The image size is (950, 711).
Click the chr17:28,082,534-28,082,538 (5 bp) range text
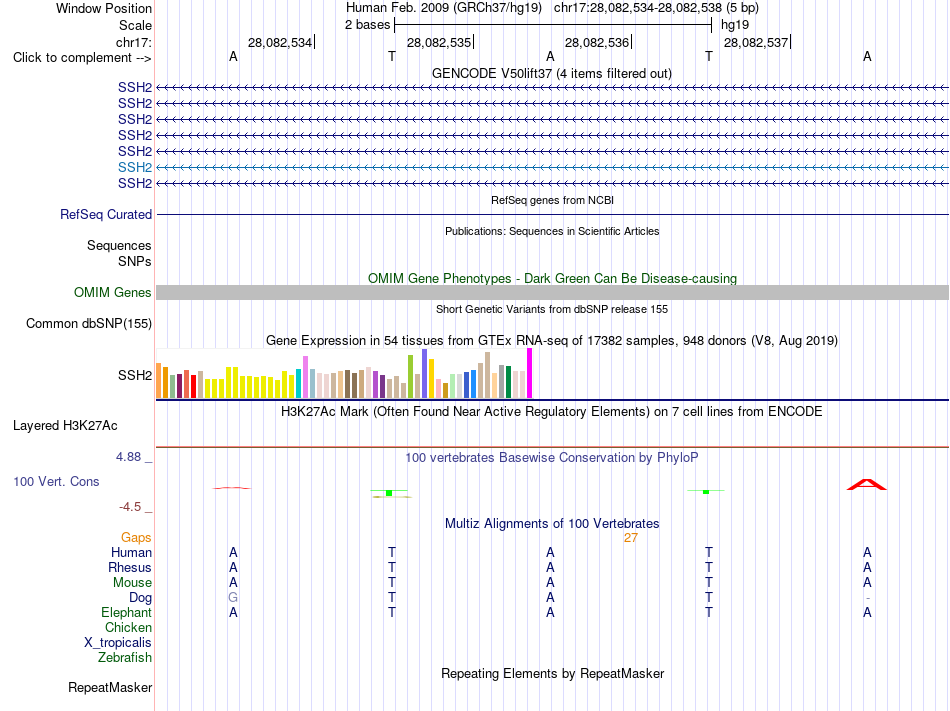coord(656,8)
